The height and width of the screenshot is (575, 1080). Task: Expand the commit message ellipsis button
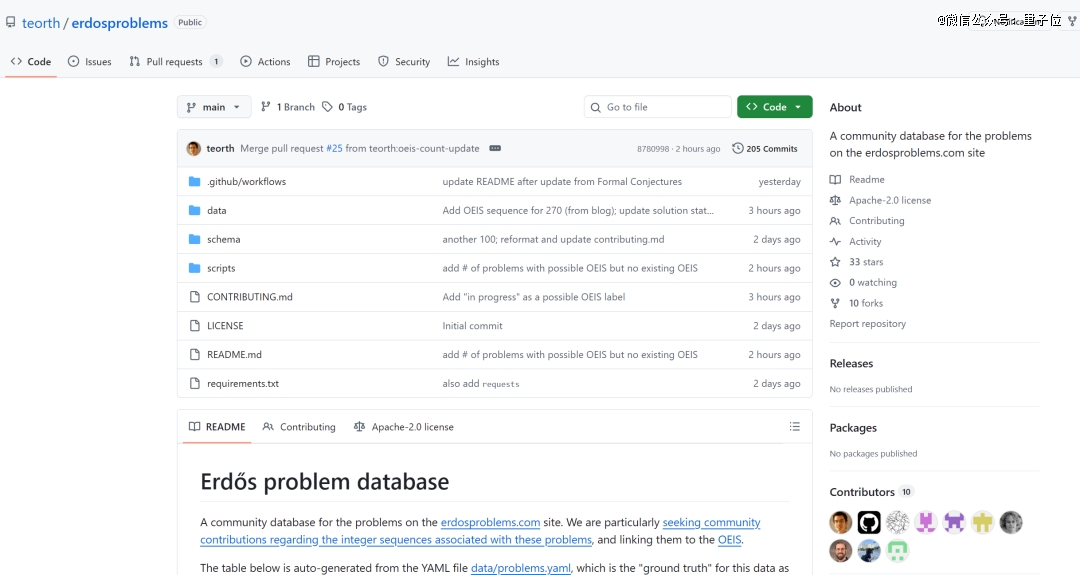494,149
